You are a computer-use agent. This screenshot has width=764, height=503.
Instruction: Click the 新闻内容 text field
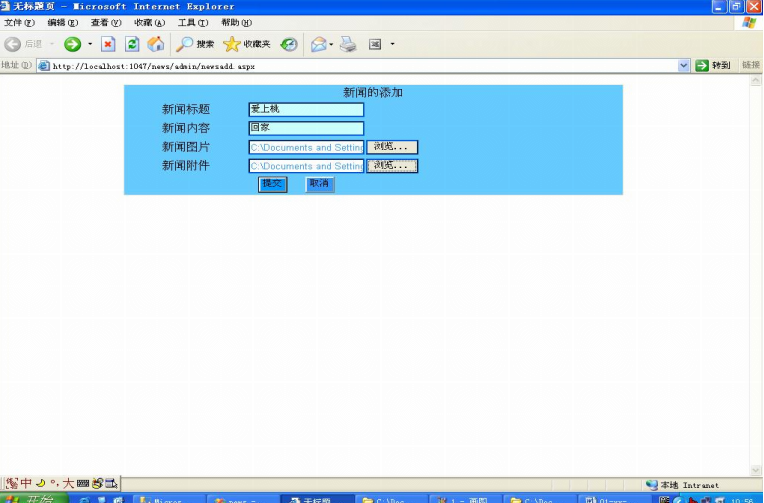306,128
